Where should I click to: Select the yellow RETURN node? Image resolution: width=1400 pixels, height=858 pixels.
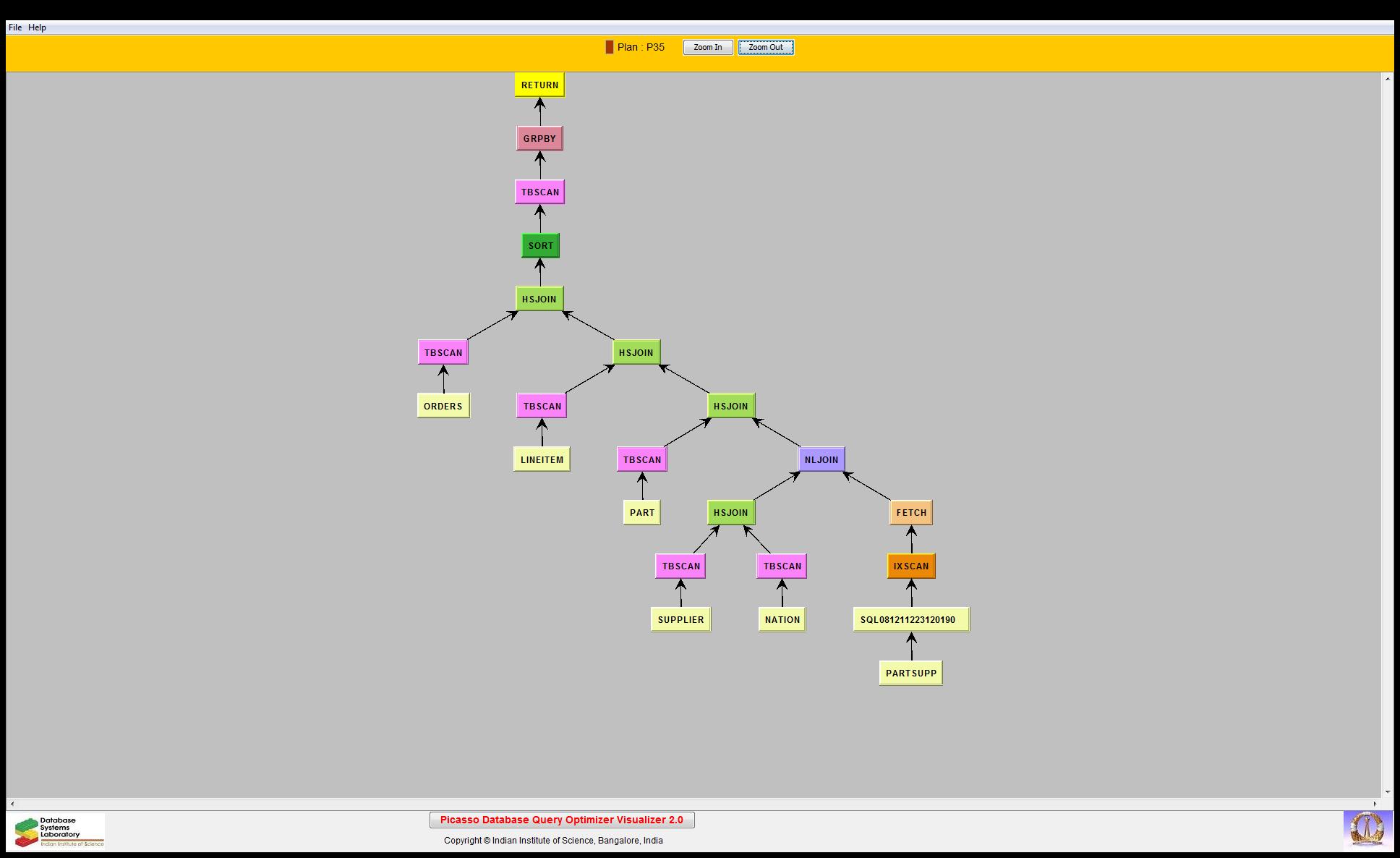tap(539, 85)
